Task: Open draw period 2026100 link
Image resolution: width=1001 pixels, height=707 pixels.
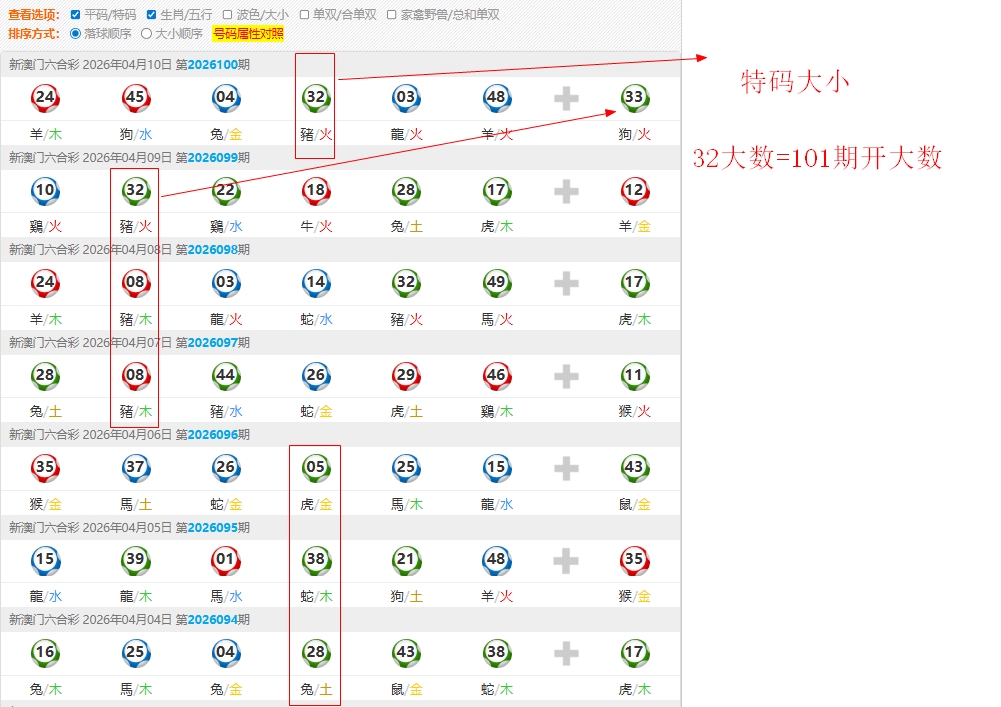Action: point(212,65)
